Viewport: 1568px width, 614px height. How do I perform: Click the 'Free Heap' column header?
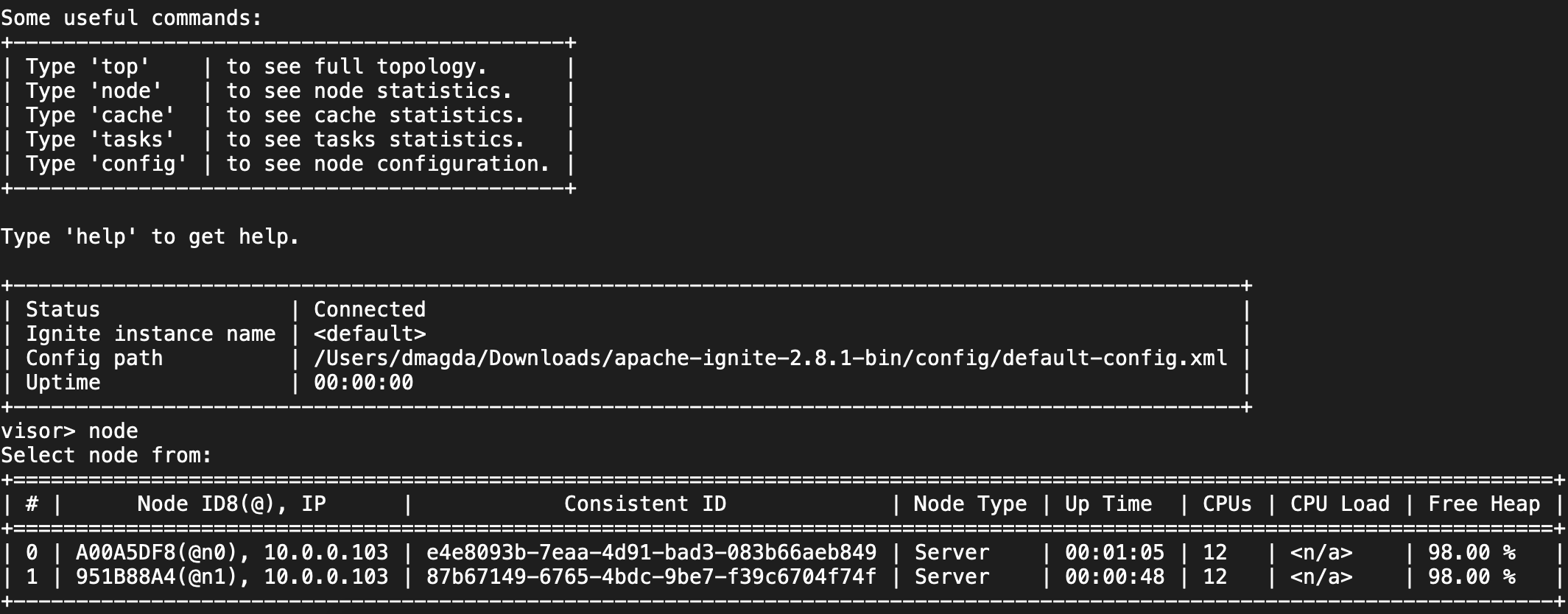(1483, 504)
